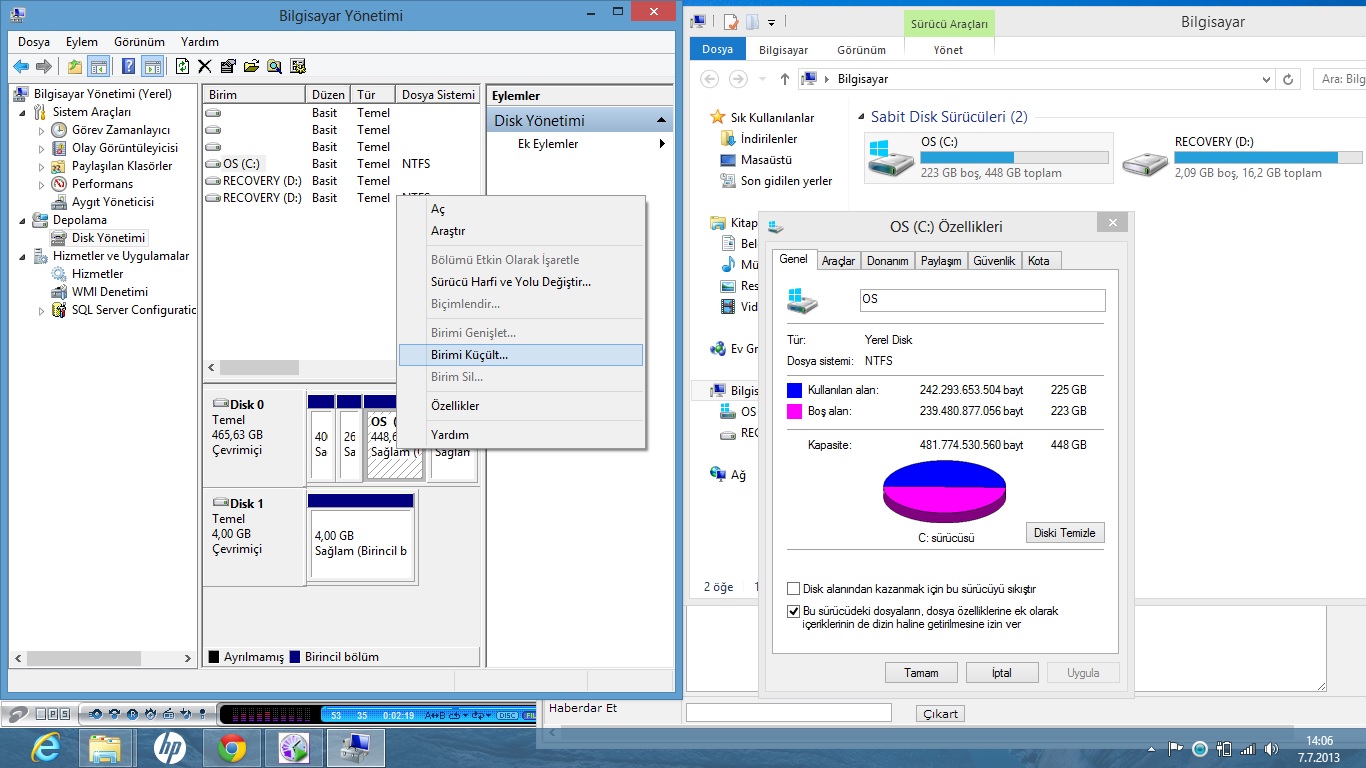The height and width of the screenshot is (768, 1366).
Task: Collapse the Depolama tree node
Action: coord(23,221)
